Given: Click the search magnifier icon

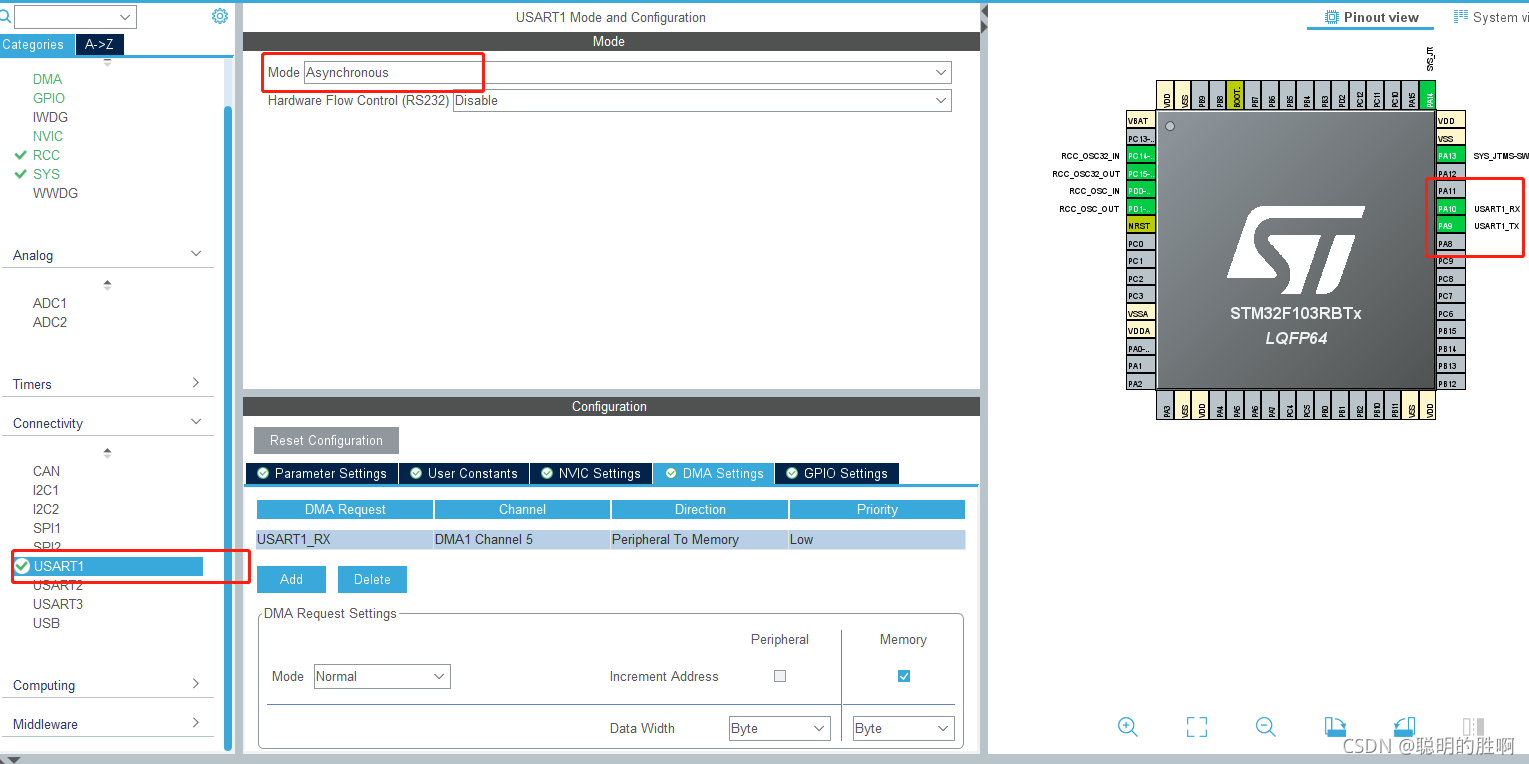Looking at the screenshot, I should pyautogui.click(x=5, y=16).
